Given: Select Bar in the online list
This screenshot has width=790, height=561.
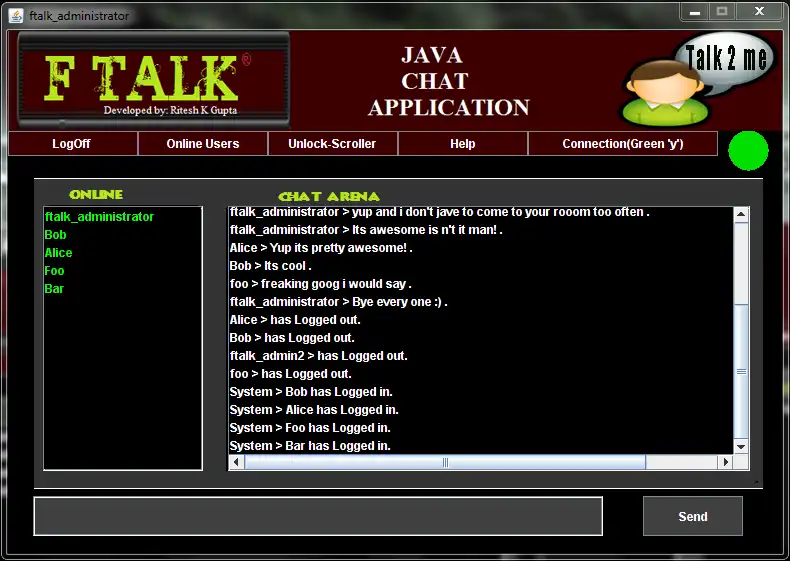Looking at the screenshot, I should (x=54, y=289).
